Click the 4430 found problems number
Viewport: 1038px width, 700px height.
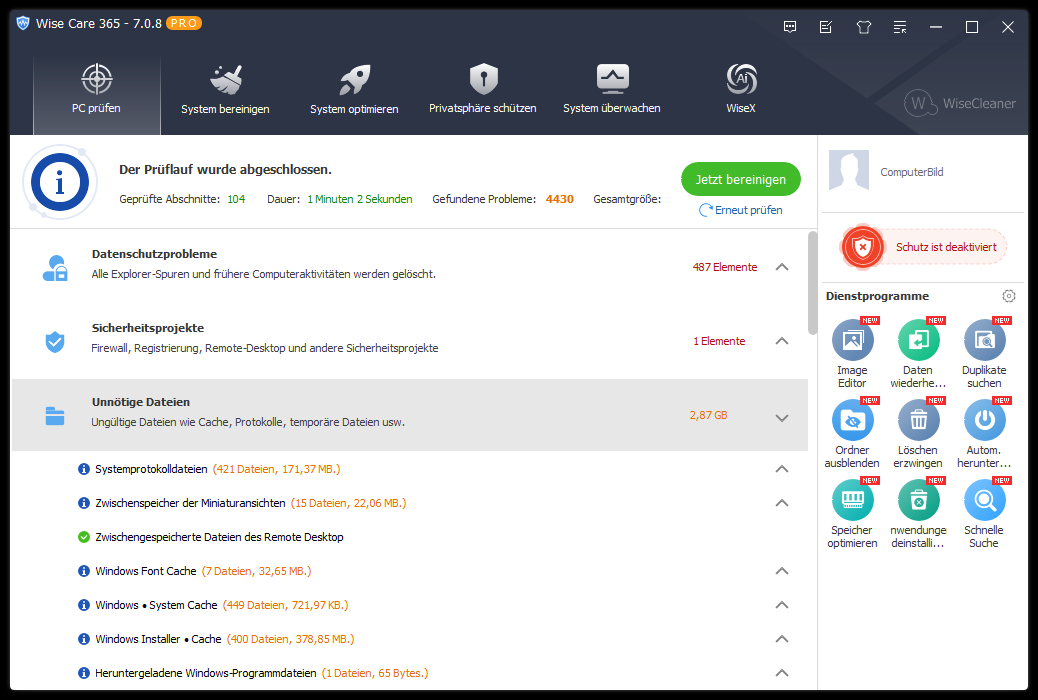pos(559,199)
